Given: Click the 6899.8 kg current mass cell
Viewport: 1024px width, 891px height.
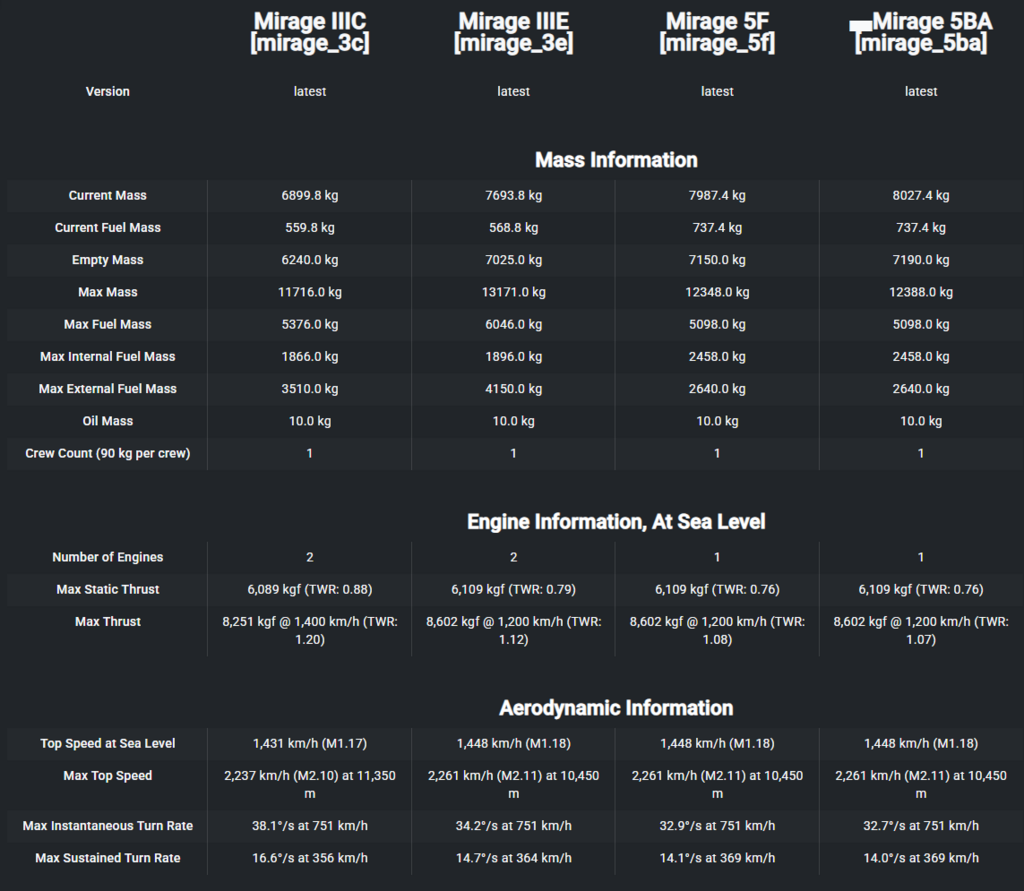Looking at the screenshot, I should click(310, 196).
